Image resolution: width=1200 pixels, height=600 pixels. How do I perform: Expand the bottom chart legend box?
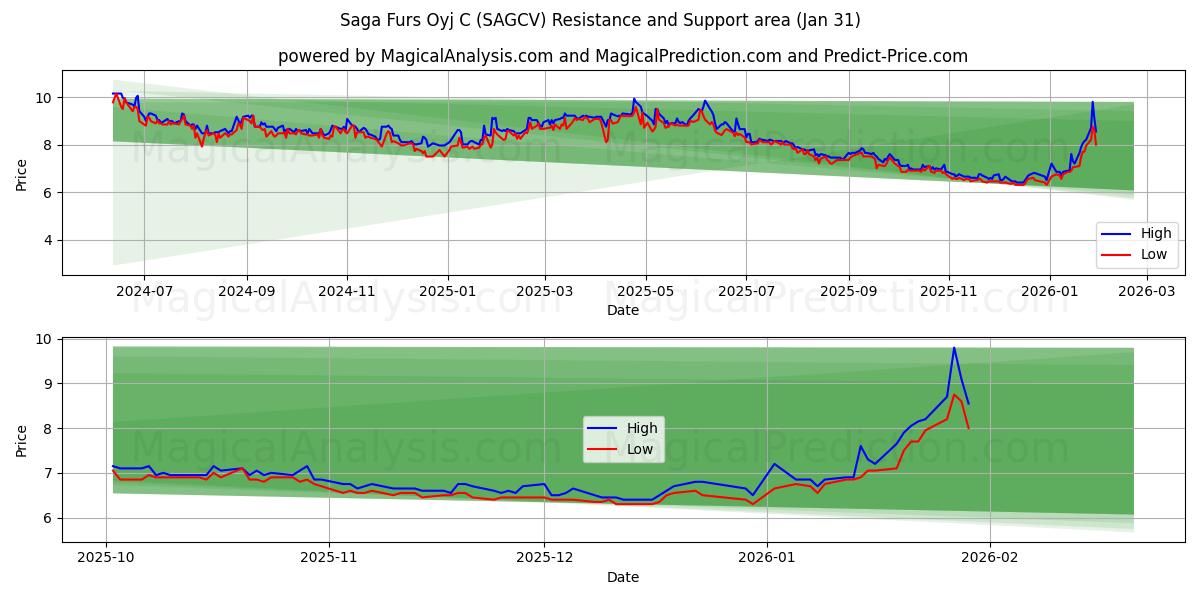click(x=626, y=438)
